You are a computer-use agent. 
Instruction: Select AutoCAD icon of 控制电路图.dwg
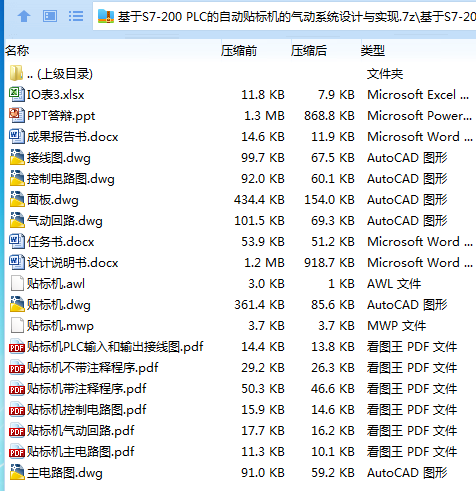pos(17,178)
